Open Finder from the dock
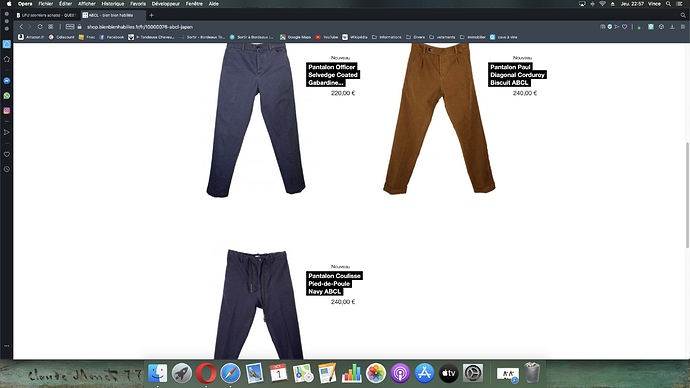This screenshot has width=690, height=388. pos(158,373)
